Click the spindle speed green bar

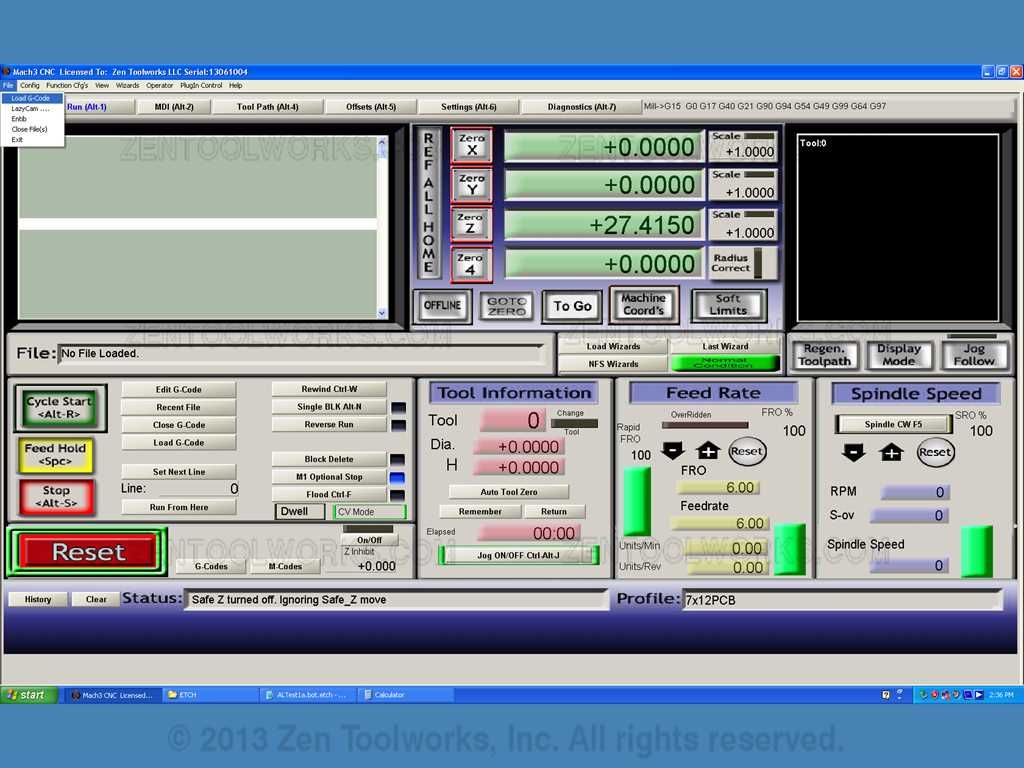pyautogui.click(x=977, y=552)
